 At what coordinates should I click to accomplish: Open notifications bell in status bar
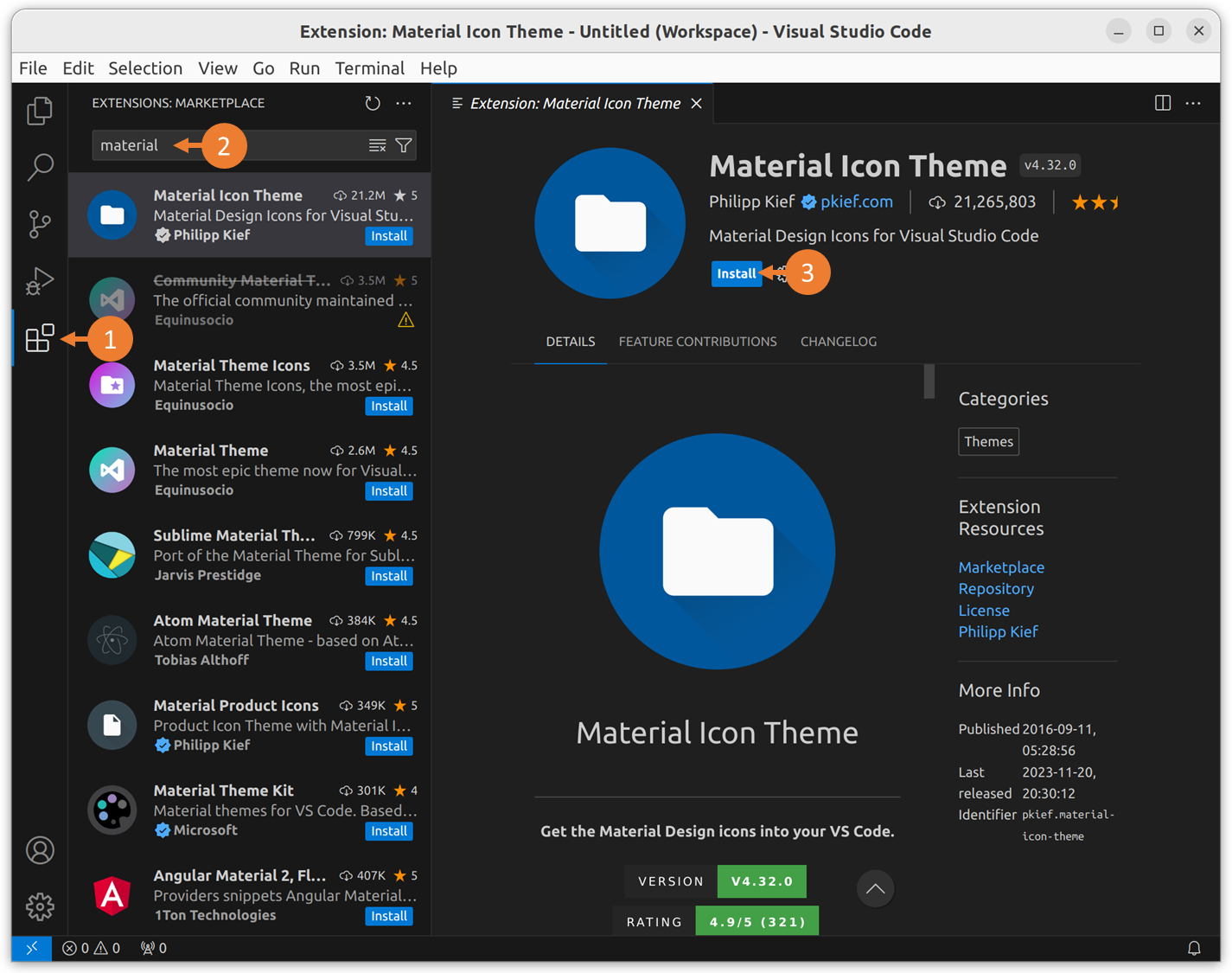[1194, 948]
